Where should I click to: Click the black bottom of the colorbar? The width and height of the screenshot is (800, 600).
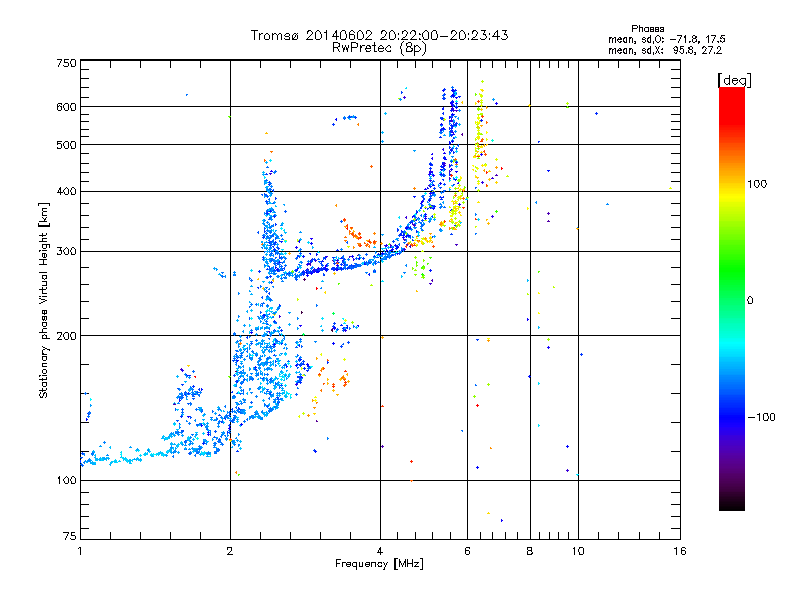pos(732,503)
